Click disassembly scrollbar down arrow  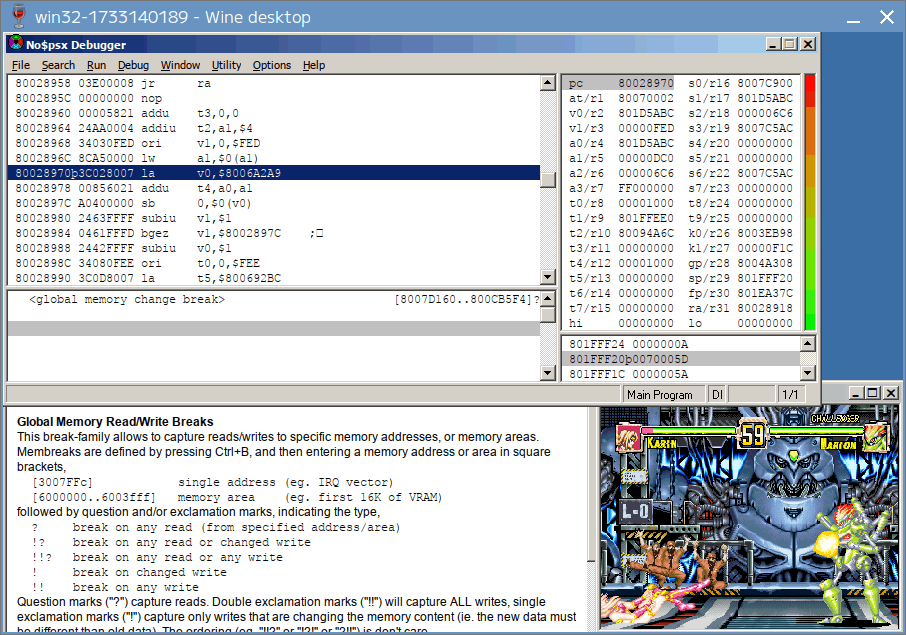pos(548,277)
